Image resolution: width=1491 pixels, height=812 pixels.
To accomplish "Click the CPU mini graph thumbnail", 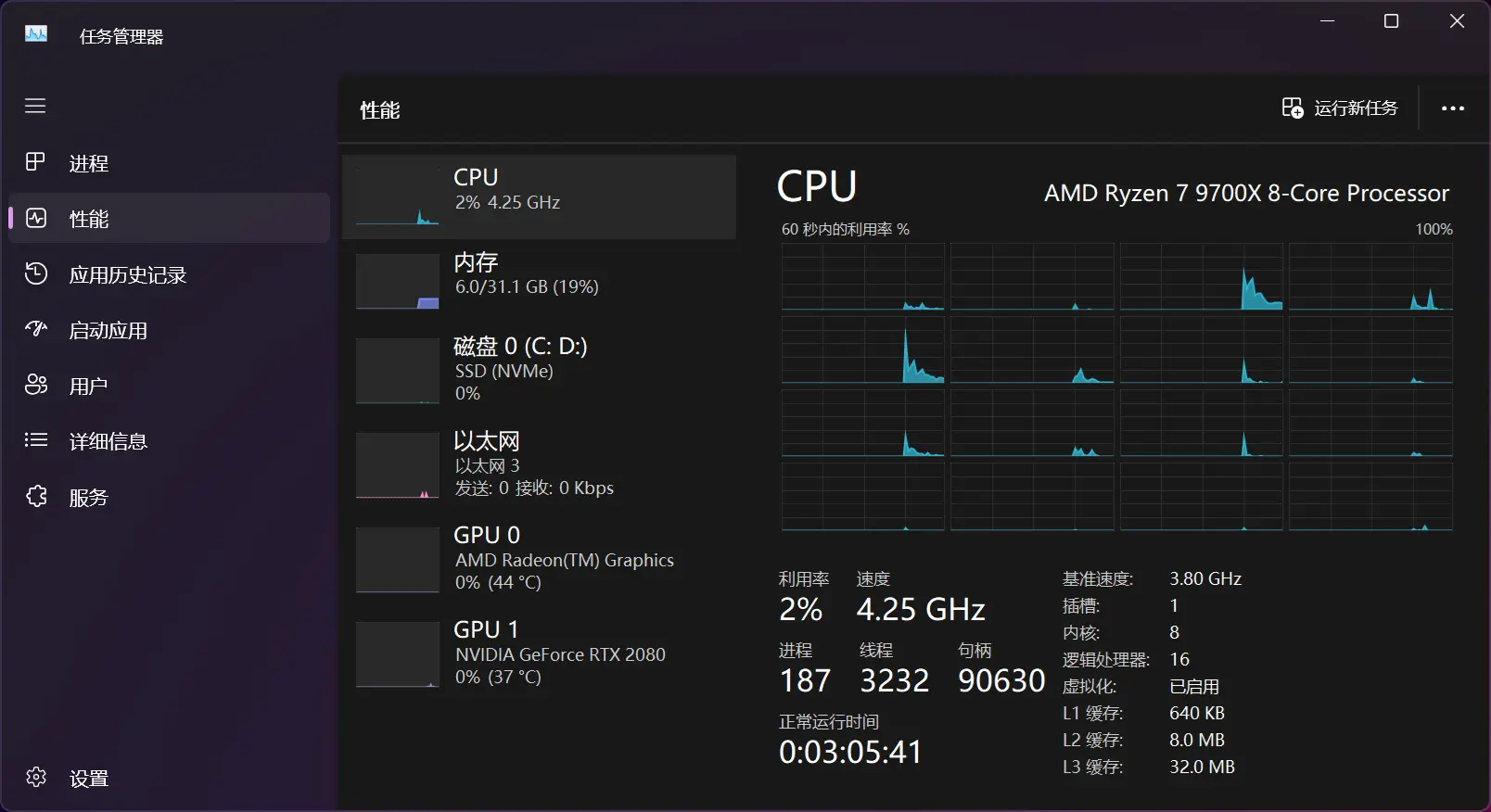I will (x=398, y=197).
